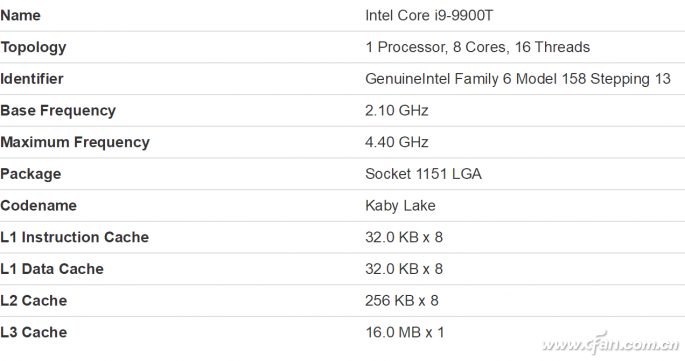Click the Base Frequency label
This screenshot has height=361, width=685.
tap(58, 111)
